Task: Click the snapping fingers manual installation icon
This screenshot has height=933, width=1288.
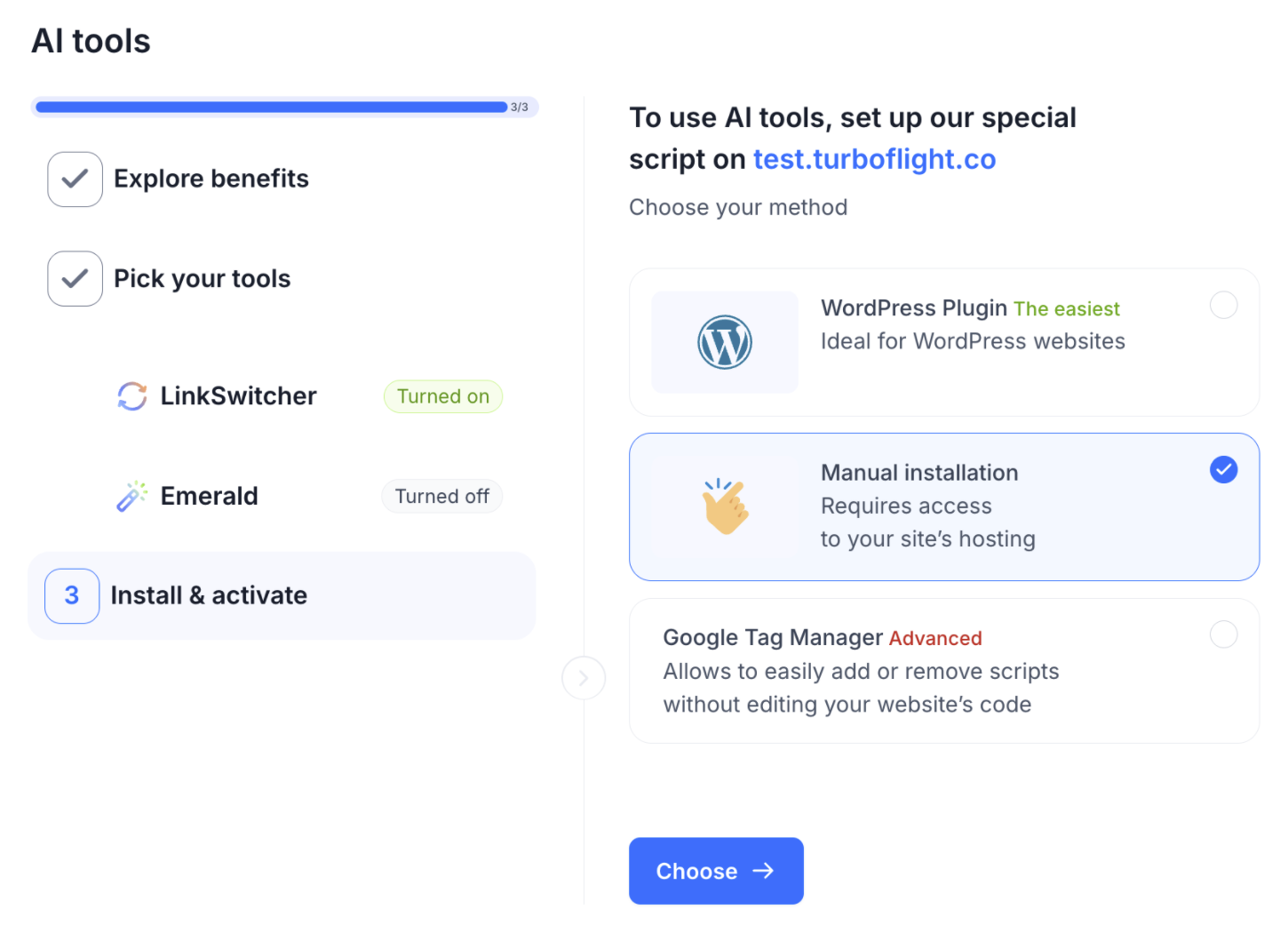Action: click(725, 506)
